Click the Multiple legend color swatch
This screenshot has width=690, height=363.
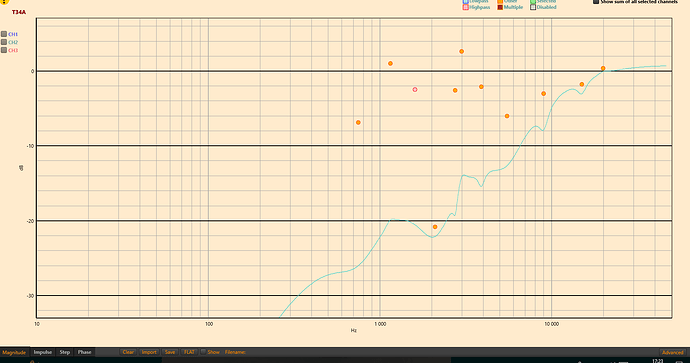(x=500, y=7)
